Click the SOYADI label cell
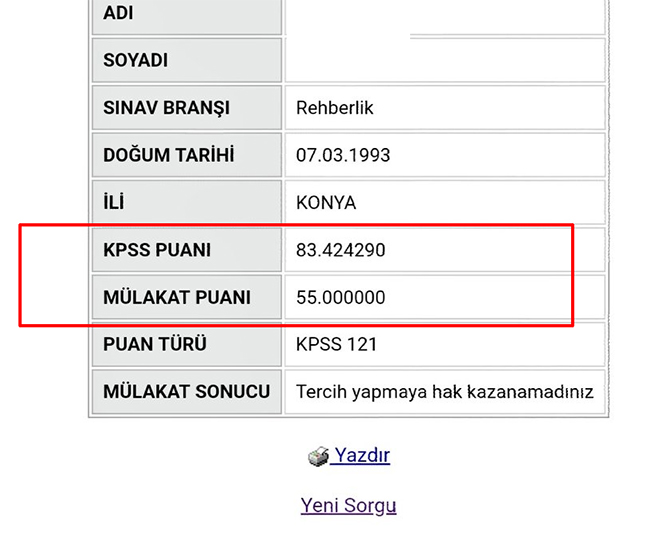The width and height of the screenshot is (660, 537). tap(186, 60)
